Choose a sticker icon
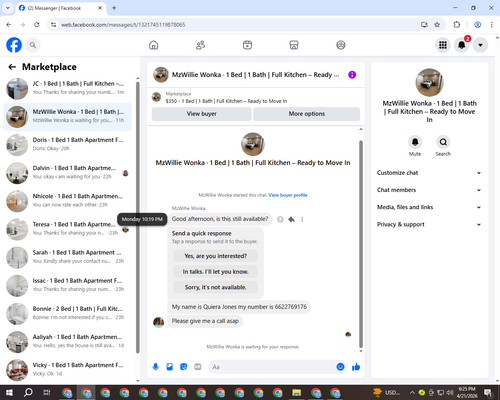 [184, 367]
